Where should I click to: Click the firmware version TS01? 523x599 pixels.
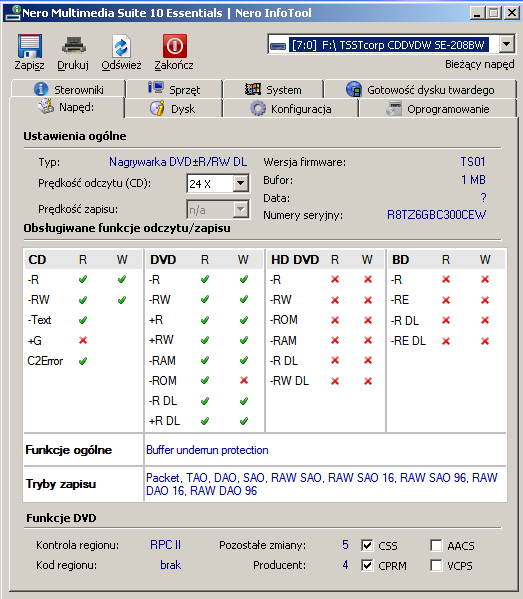(x=473, y=162)
